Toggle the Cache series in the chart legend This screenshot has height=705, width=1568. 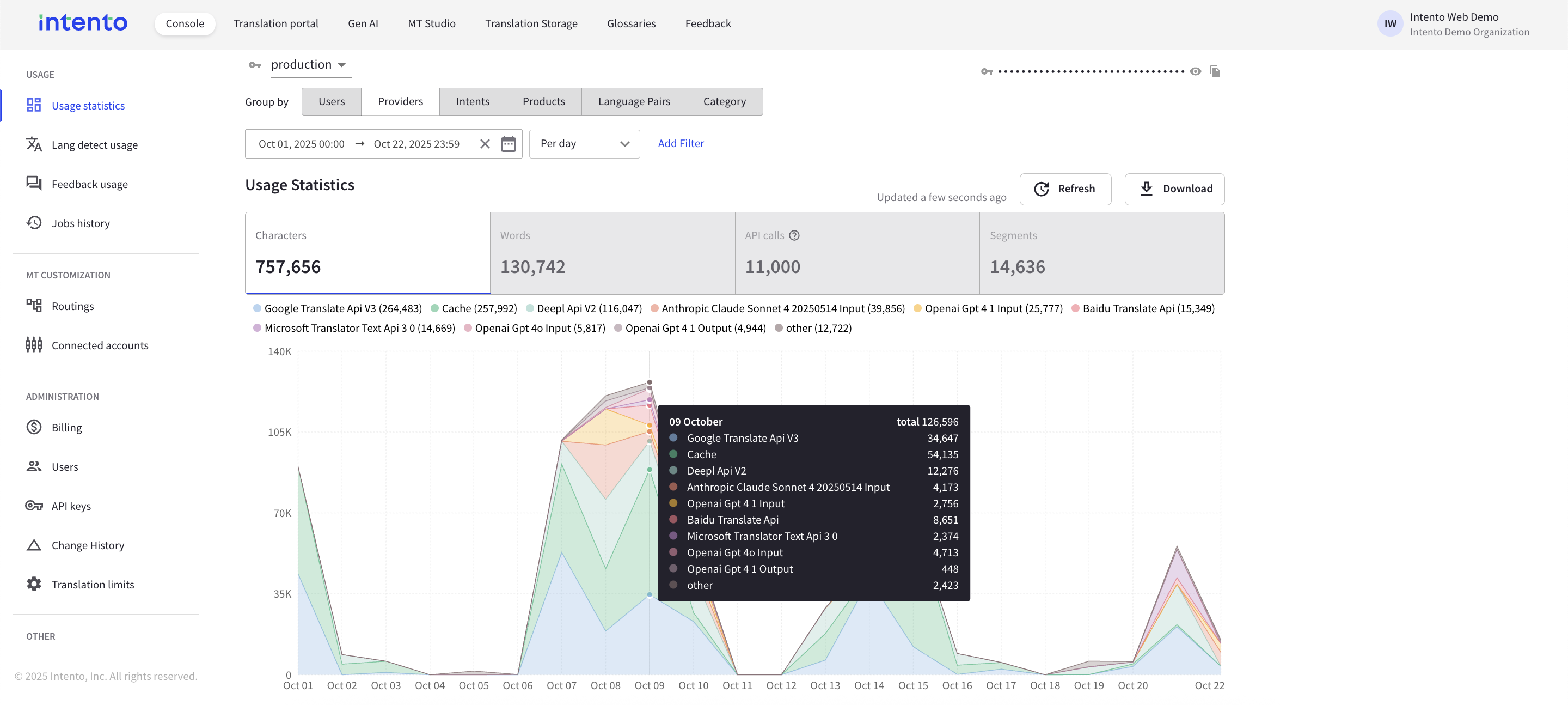pyautogui.click(x=473, y=308)
